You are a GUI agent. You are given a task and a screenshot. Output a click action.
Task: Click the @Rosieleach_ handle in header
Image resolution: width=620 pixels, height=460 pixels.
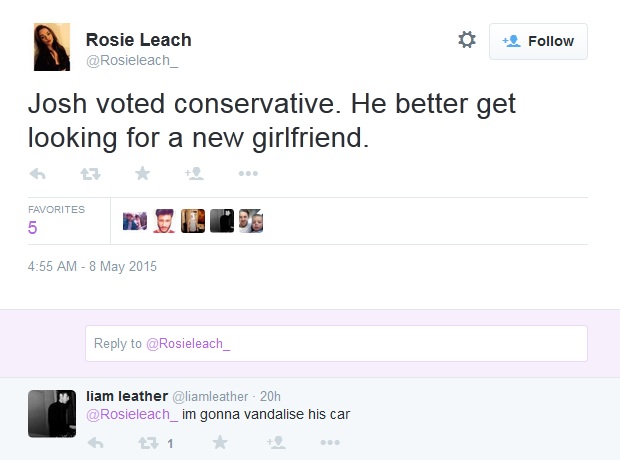(132, 61)
